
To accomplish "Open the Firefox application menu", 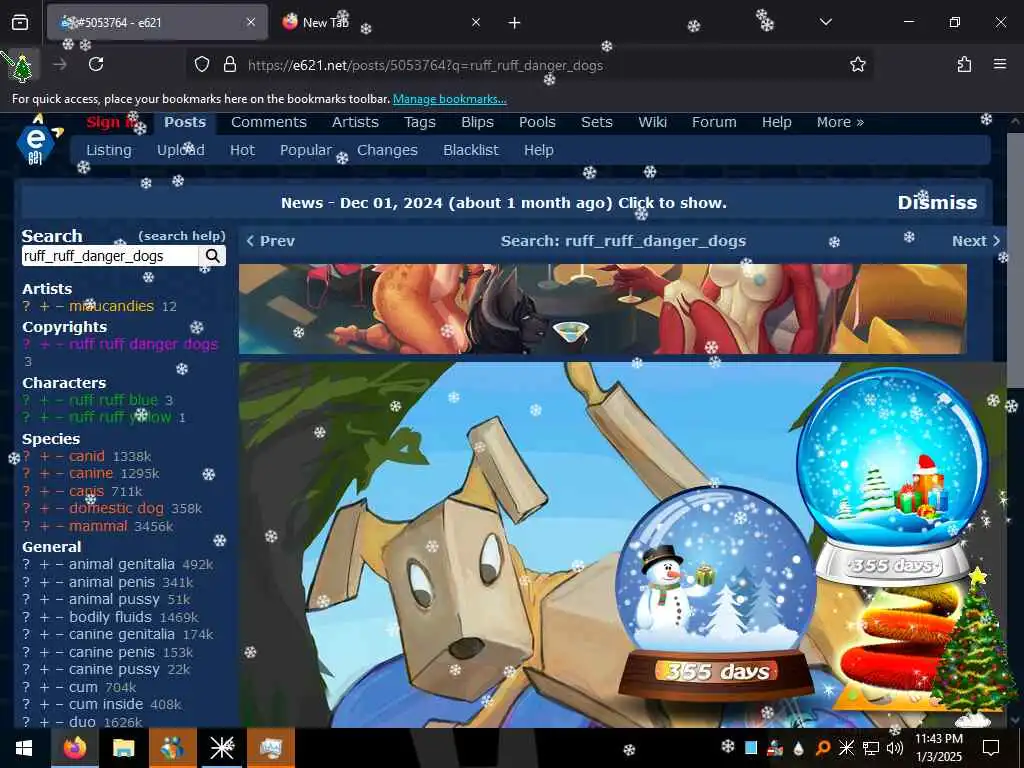I will click(x=1000, y=64).
